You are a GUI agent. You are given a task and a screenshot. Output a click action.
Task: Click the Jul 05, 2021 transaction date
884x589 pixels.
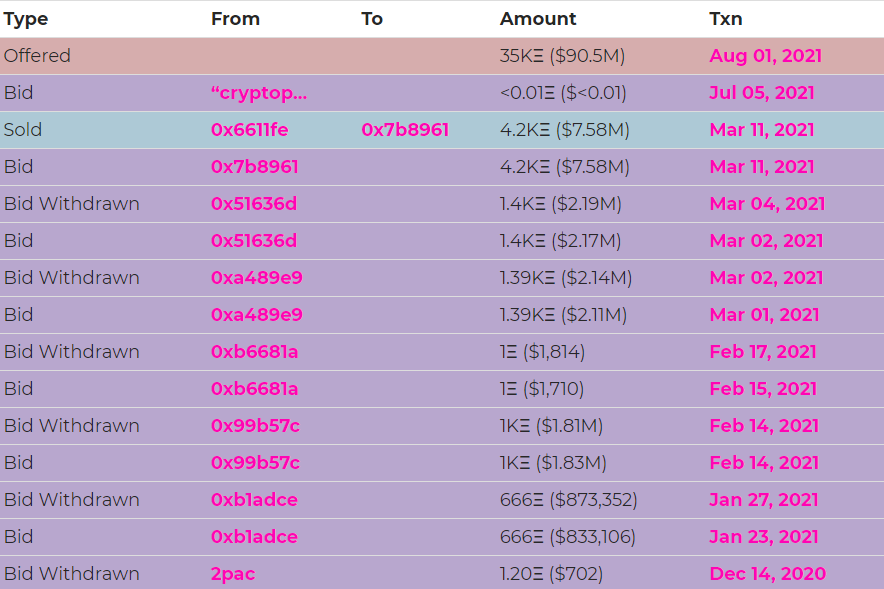762,93
